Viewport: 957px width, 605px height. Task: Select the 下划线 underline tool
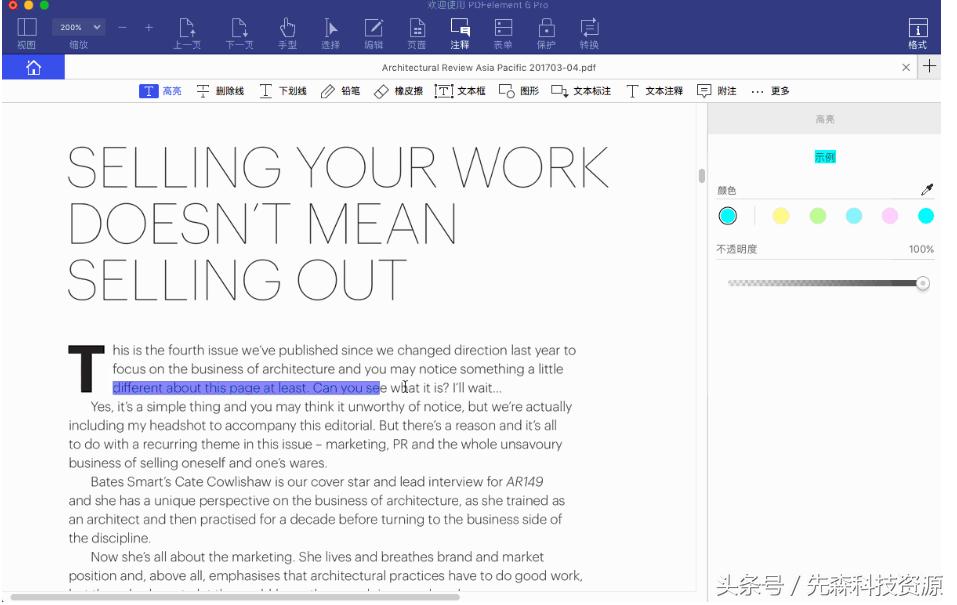point(283,91)
